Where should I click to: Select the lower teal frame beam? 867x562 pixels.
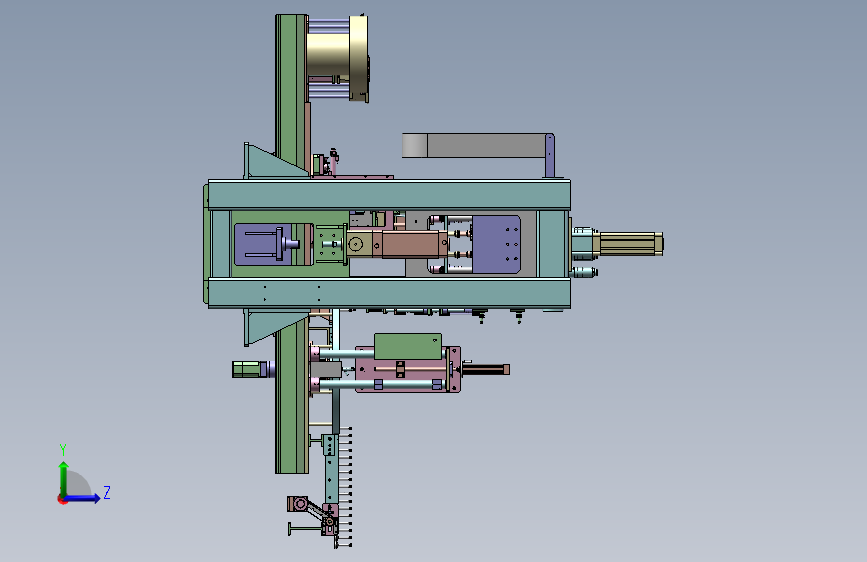(x=389, y=294)
